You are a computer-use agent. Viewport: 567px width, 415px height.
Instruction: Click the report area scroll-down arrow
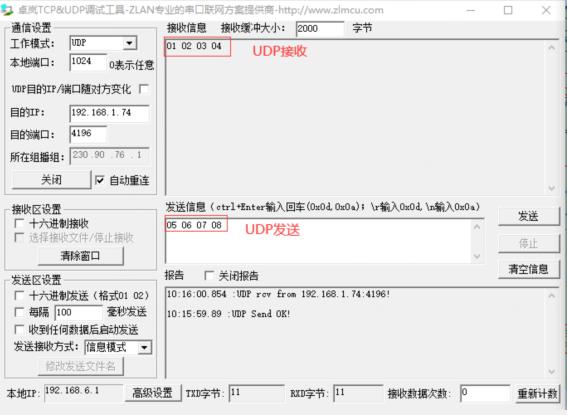point(551,371)
